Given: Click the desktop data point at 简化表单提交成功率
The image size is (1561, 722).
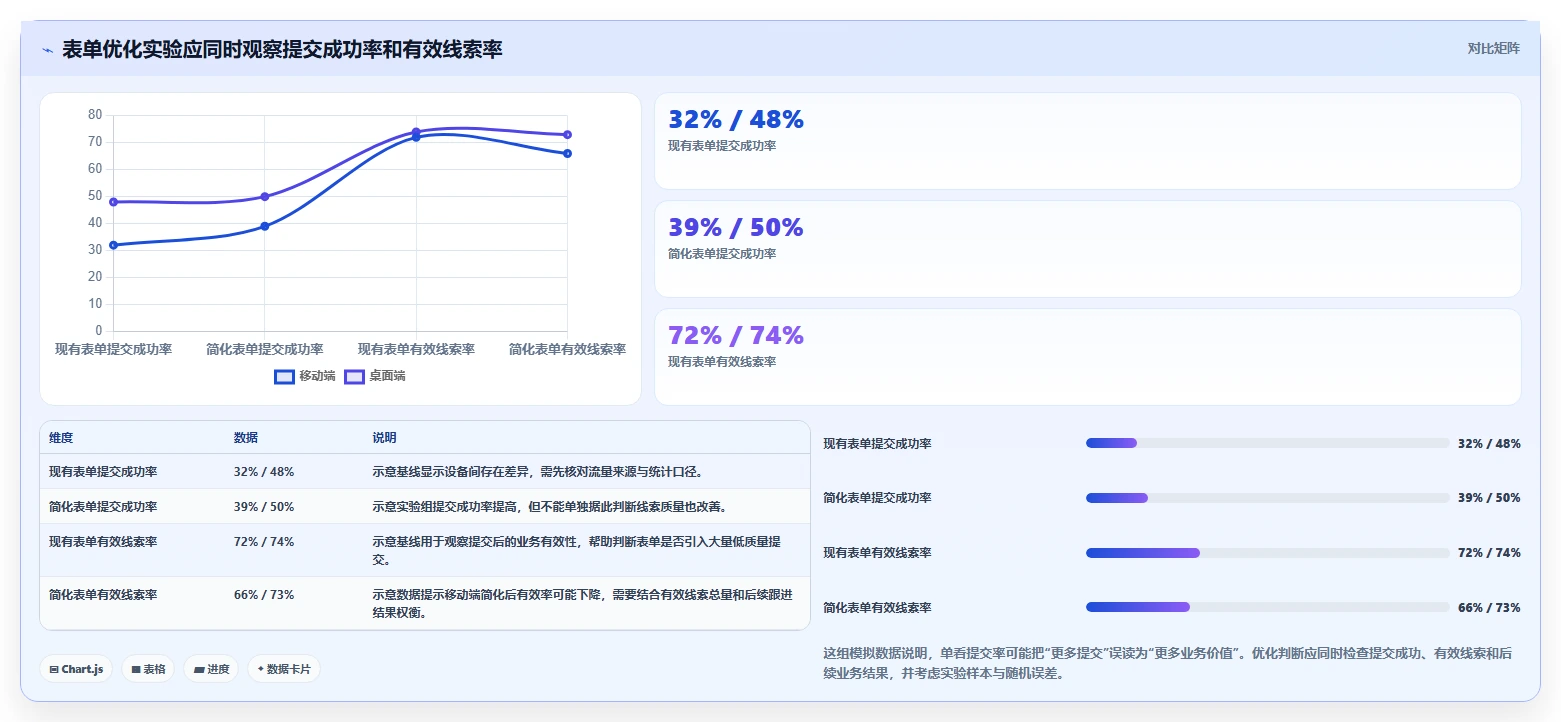Looking at the screenshot, I should tap(265, 197).
